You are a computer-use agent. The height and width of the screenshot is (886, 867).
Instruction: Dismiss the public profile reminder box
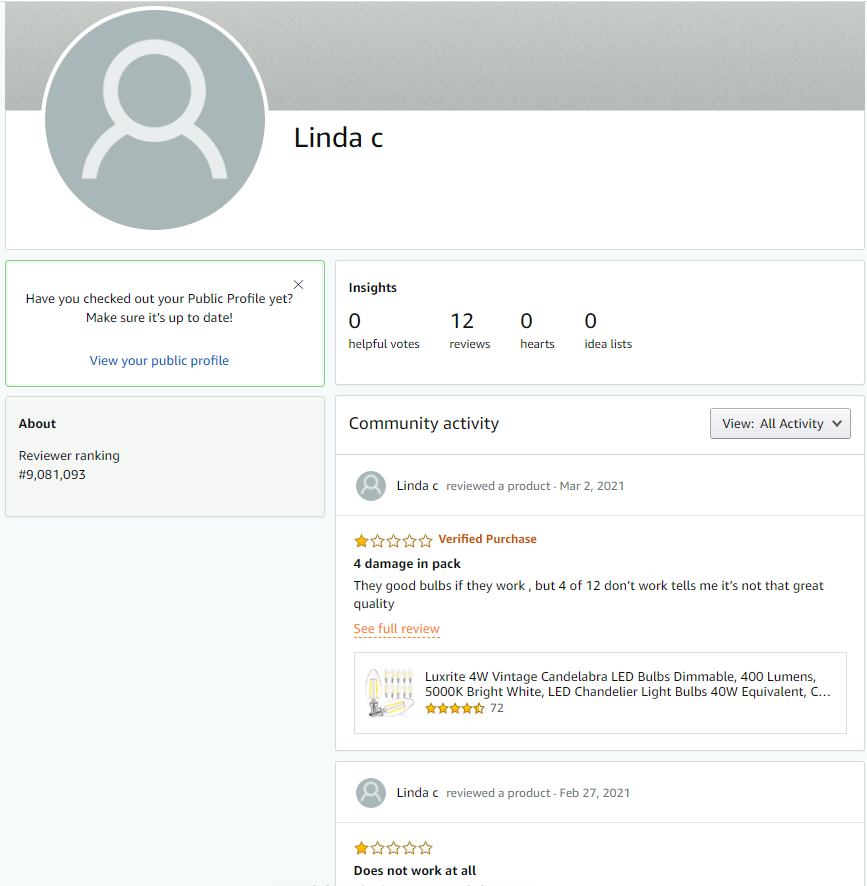(298, 285)
